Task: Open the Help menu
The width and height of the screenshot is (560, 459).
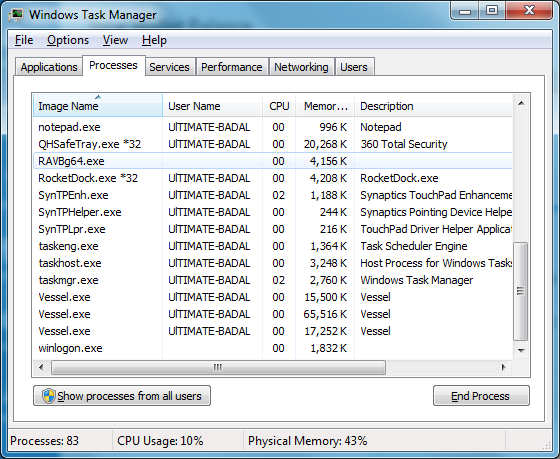Action: [x=154, y=40]
